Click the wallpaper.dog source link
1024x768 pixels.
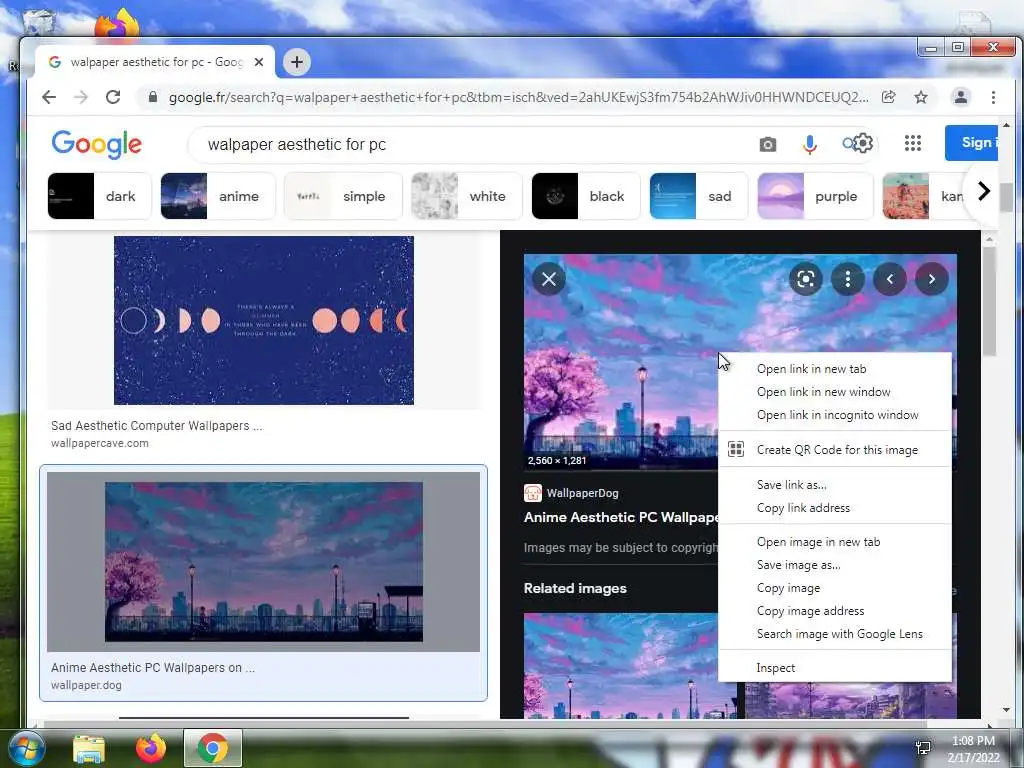[x=86, y=685]
